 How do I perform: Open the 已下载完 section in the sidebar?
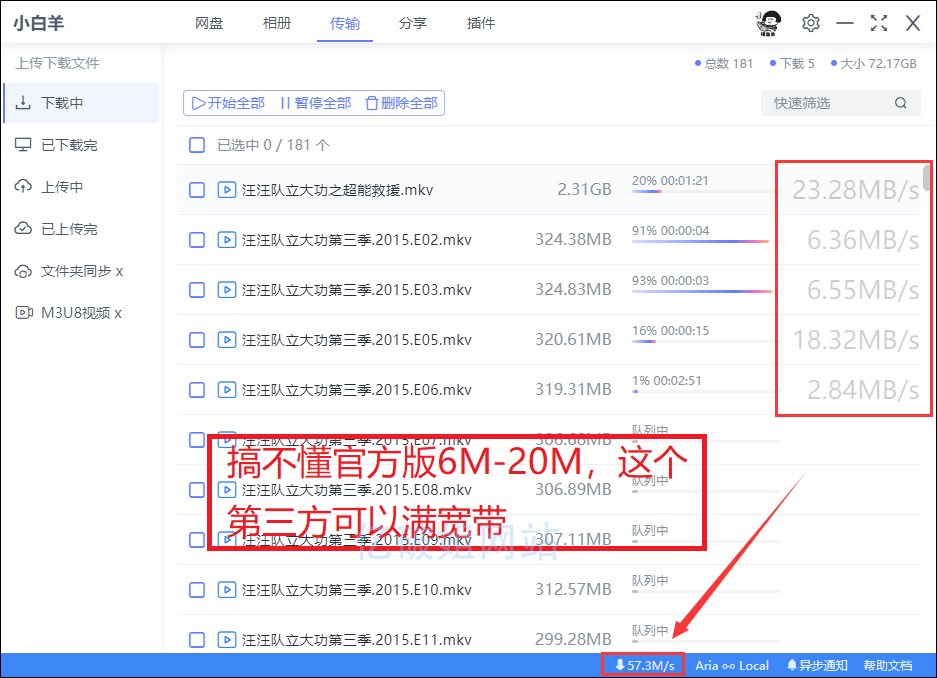coord(22,146)
